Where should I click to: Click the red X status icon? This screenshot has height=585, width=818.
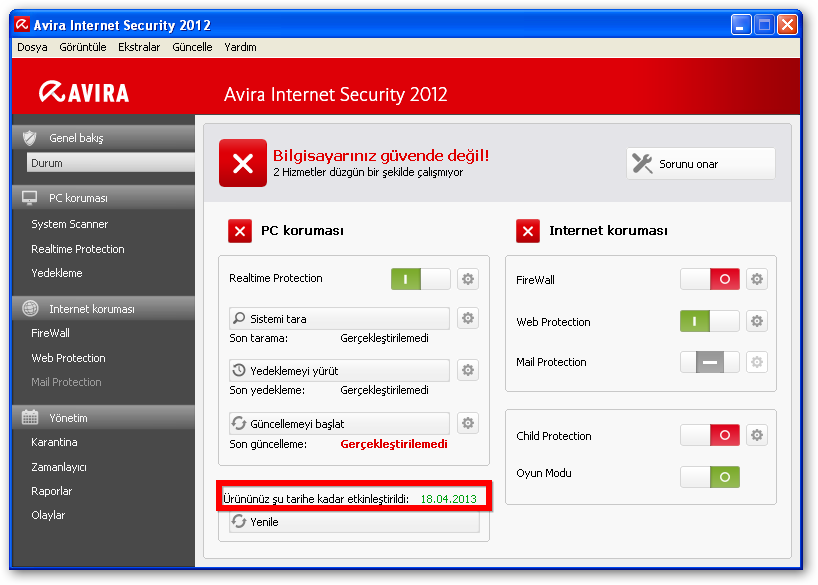pos(243,163)
